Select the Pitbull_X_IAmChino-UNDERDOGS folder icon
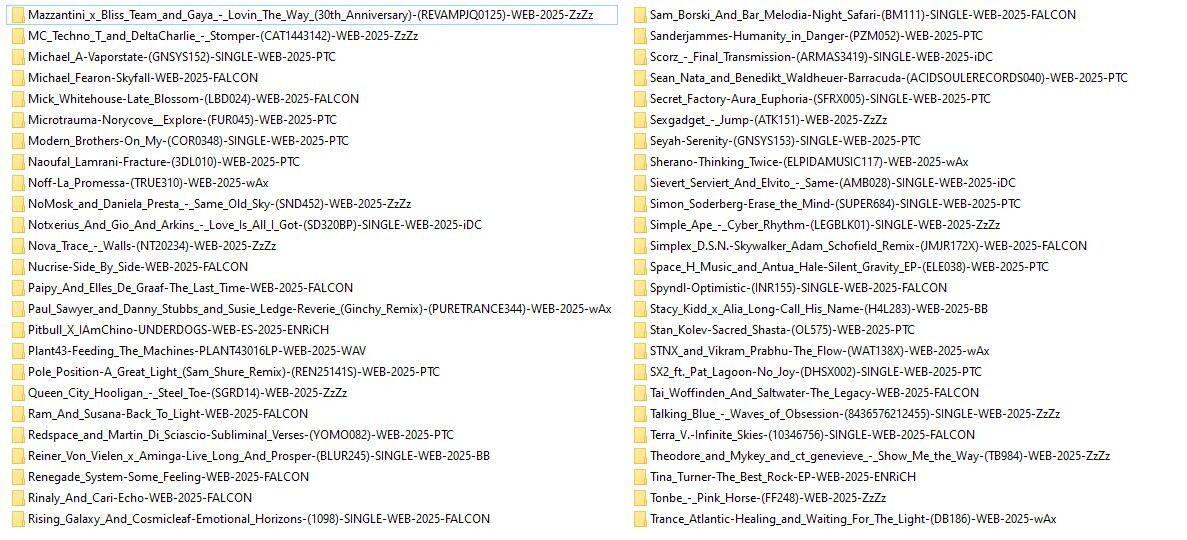This screenshot has width=1187, height=540. tap(17, 329)
